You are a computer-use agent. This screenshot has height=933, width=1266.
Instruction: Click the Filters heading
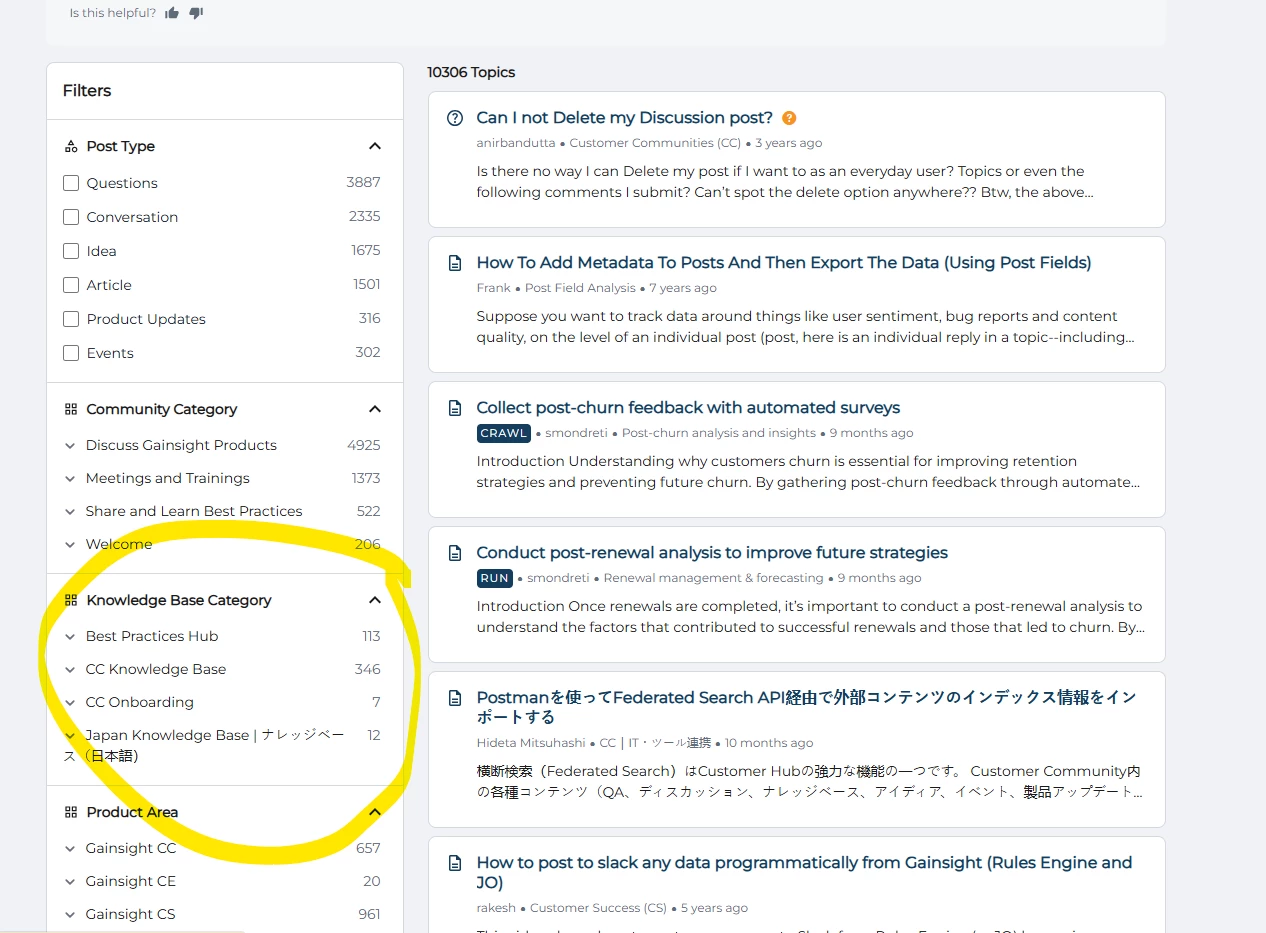point(87,90)
